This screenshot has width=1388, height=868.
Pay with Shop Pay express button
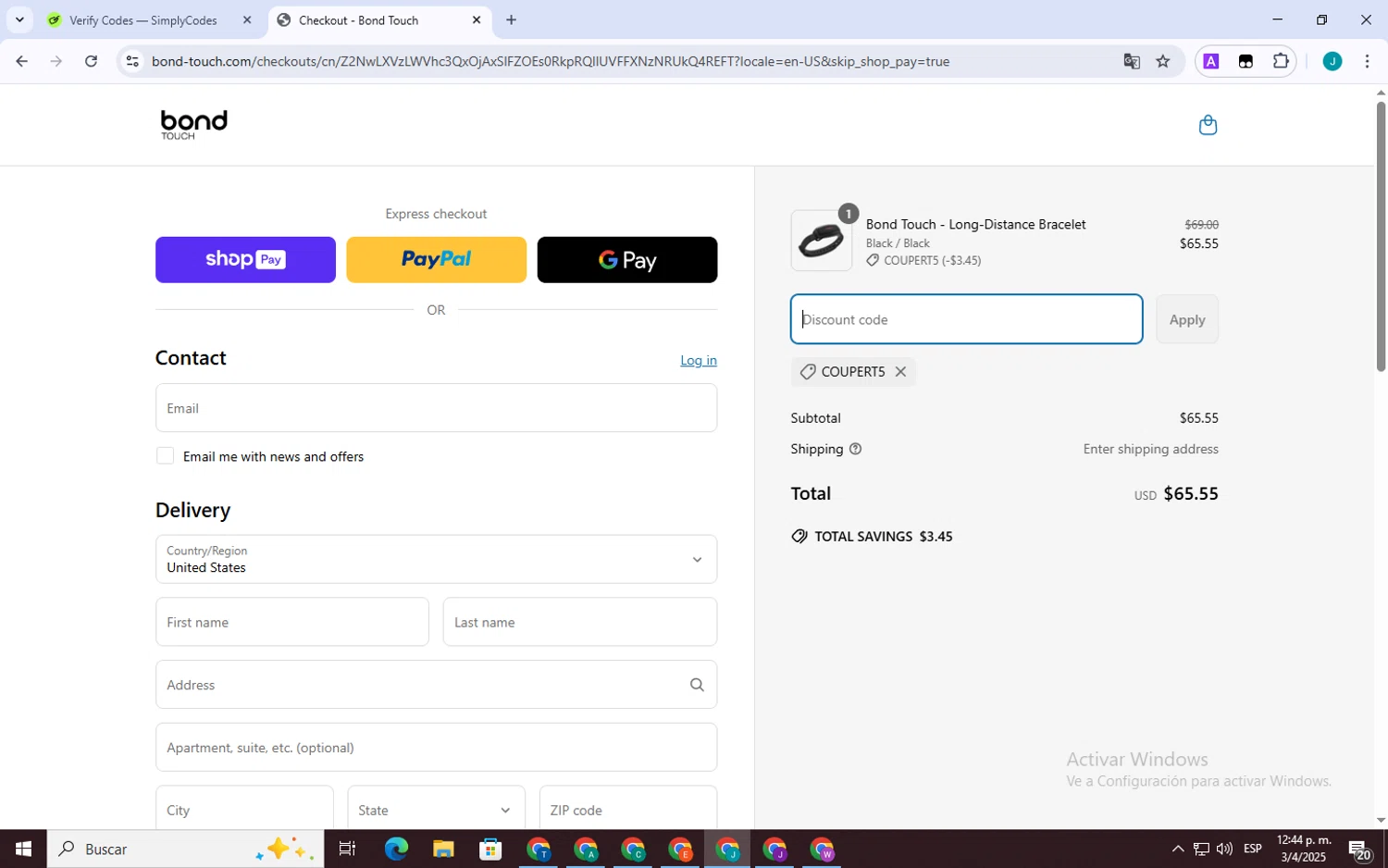tap(245, 260)
